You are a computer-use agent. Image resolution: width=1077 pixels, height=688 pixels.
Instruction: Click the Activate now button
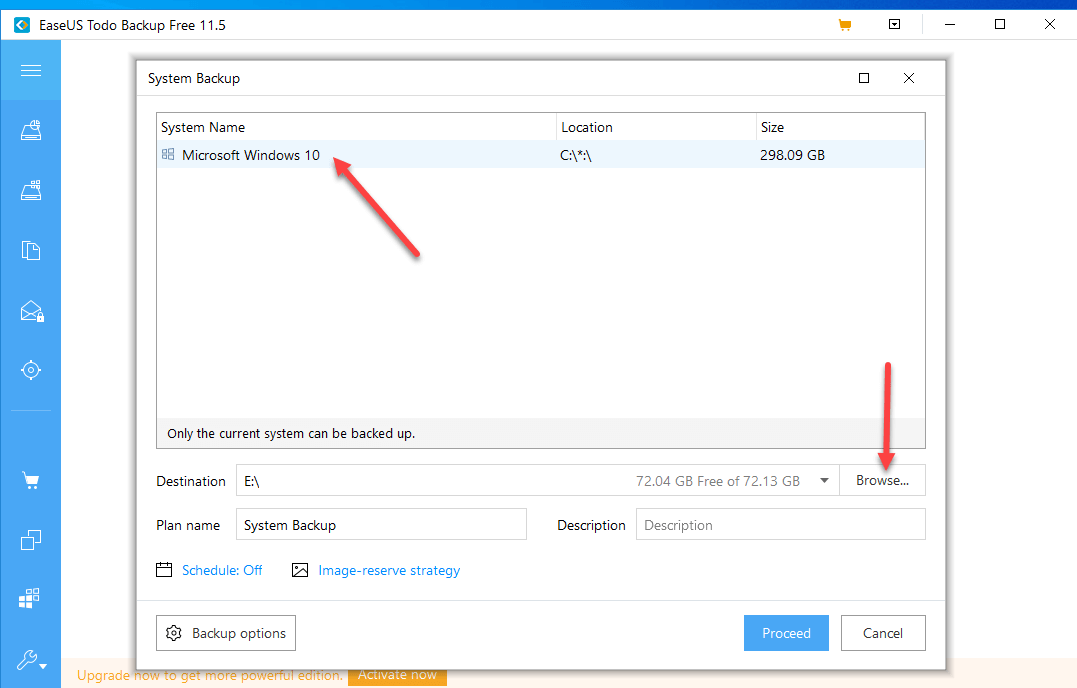coord(397,676)
